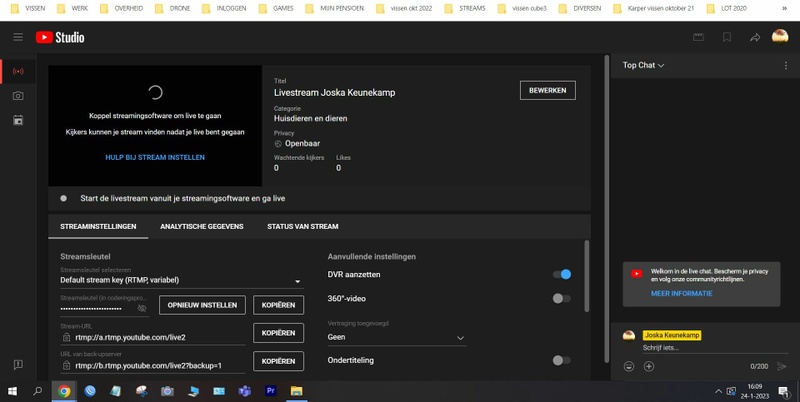Screen dimensions: 800x402
Task: Click the lock icon beside backup server URL
Action: point(66,365)
